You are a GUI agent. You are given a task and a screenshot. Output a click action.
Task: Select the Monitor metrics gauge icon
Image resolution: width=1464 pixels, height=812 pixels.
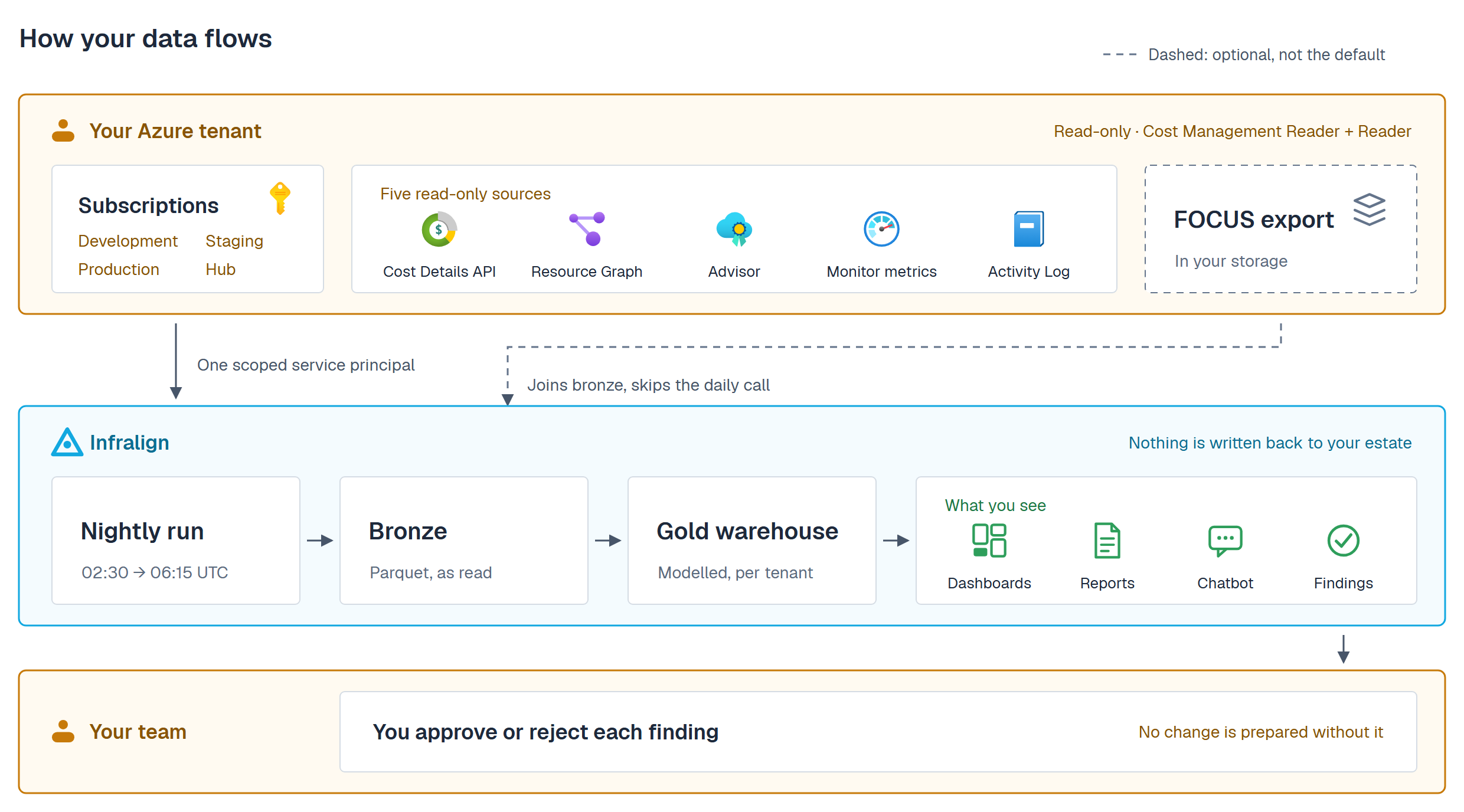[x=881, y=229]
